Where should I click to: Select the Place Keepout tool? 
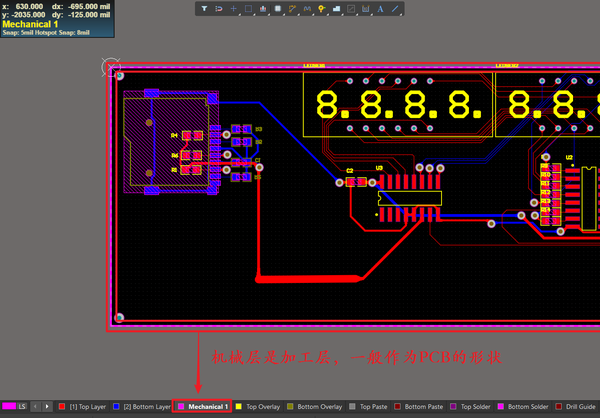351,9
